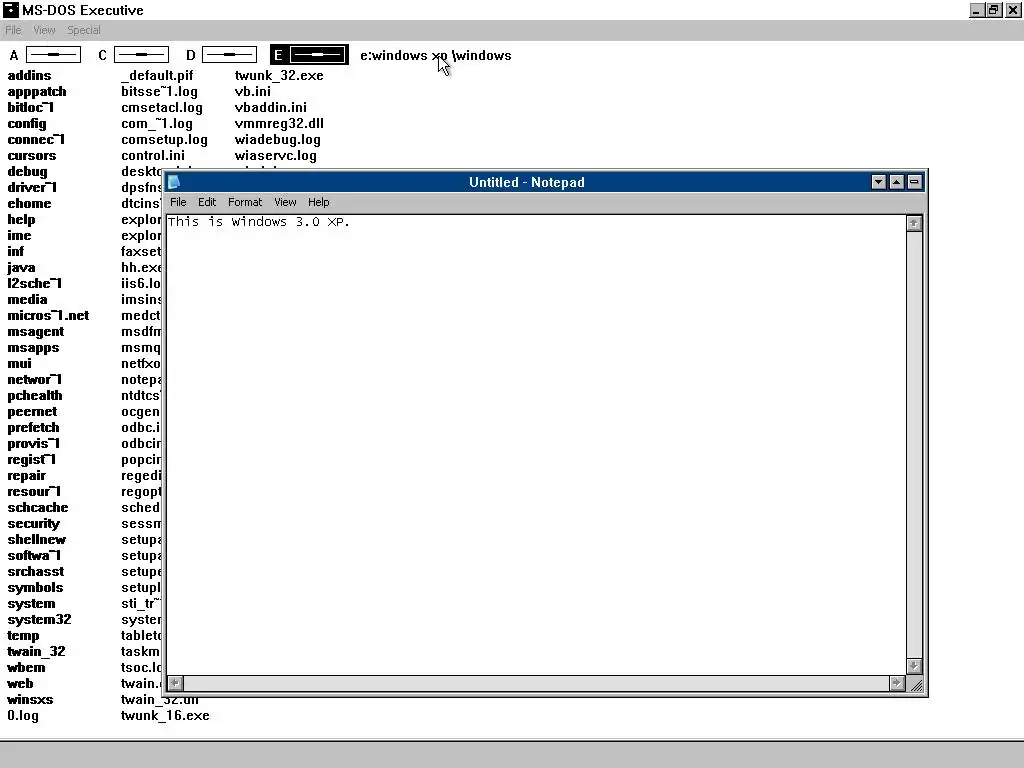
Task: Select the control.ini file
Action: [153, 155]
